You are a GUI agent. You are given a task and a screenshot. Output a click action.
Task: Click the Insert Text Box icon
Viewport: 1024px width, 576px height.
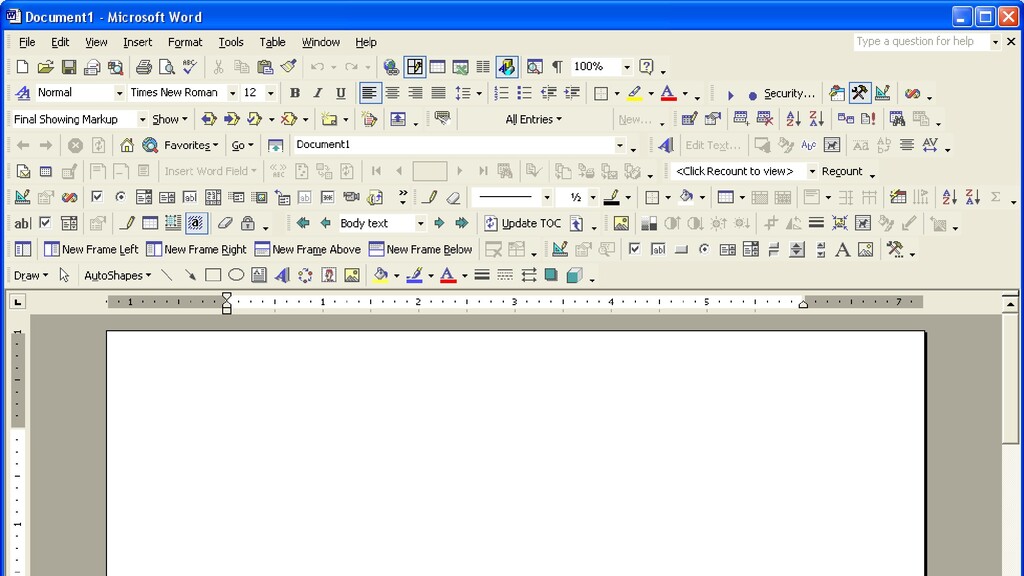tap(259, 276)
